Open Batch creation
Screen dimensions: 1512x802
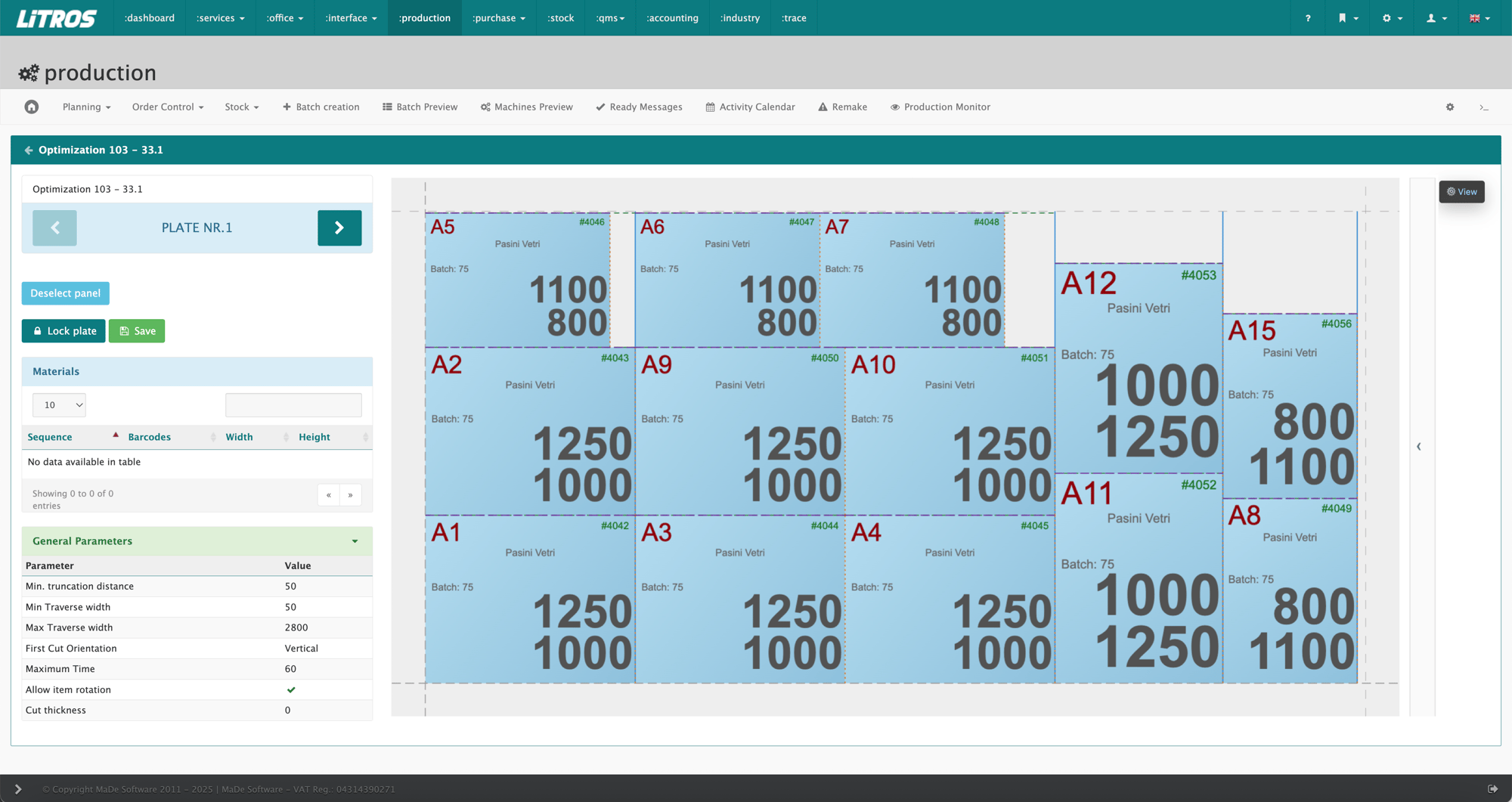[x=321, y=107]
